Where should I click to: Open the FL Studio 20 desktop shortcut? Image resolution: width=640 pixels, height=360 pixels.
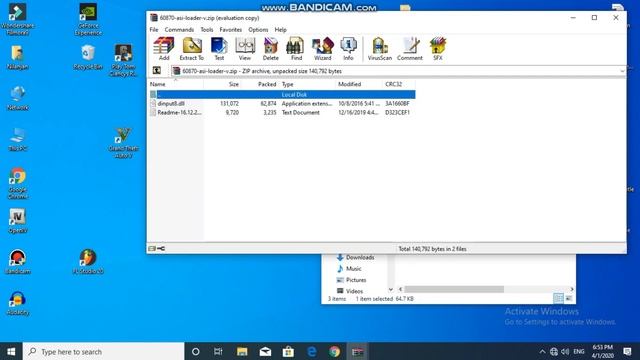[x=88, y=262]
